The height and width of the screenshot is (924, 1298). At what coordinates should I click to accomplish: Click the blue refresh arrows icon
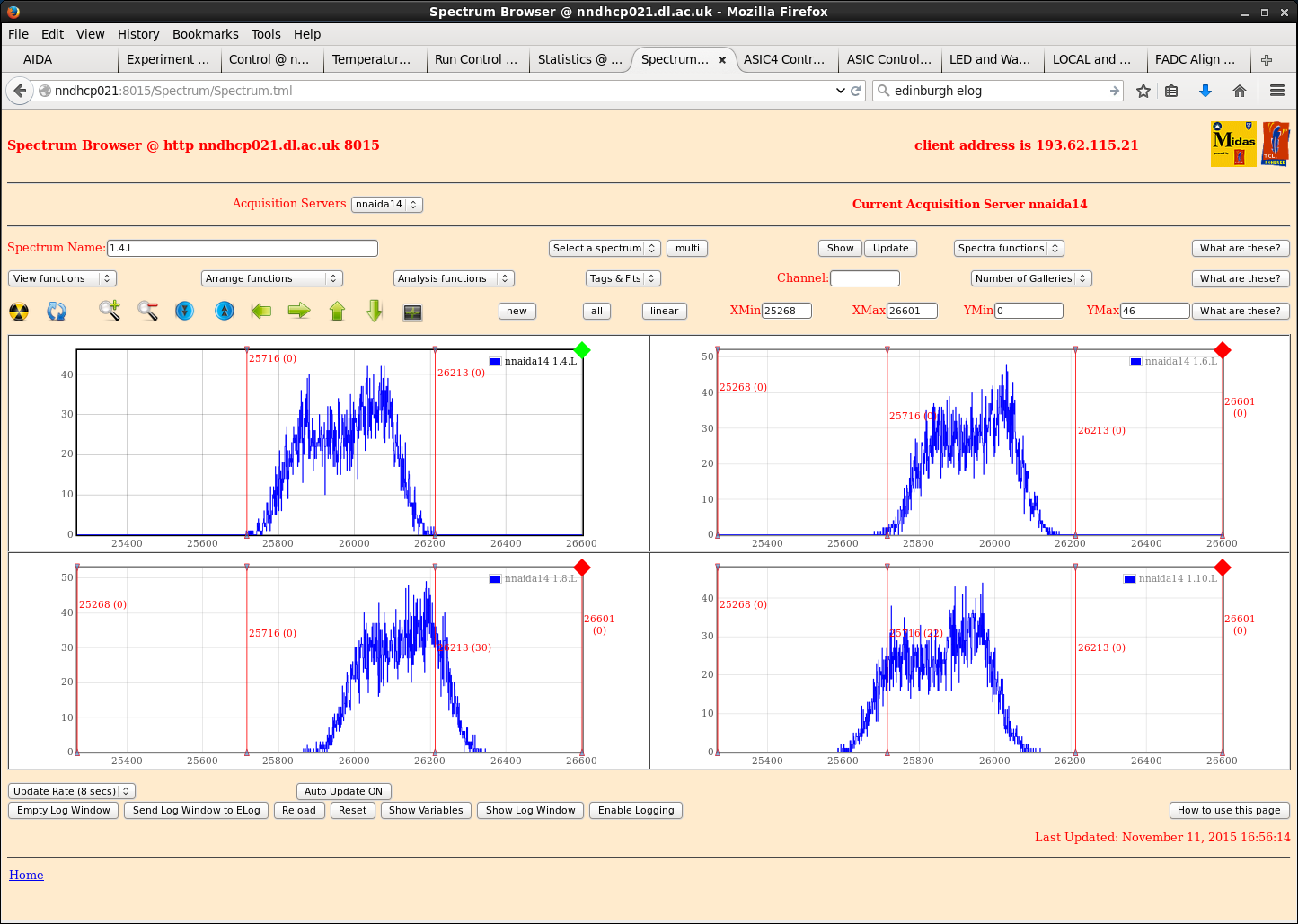click(57, 312)
